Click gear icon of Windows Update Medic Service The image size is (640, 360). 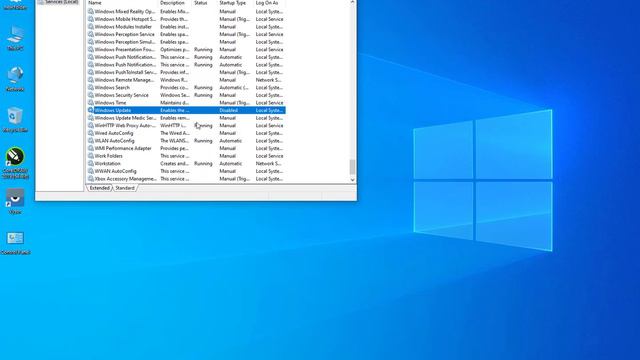tap(91, 118)
